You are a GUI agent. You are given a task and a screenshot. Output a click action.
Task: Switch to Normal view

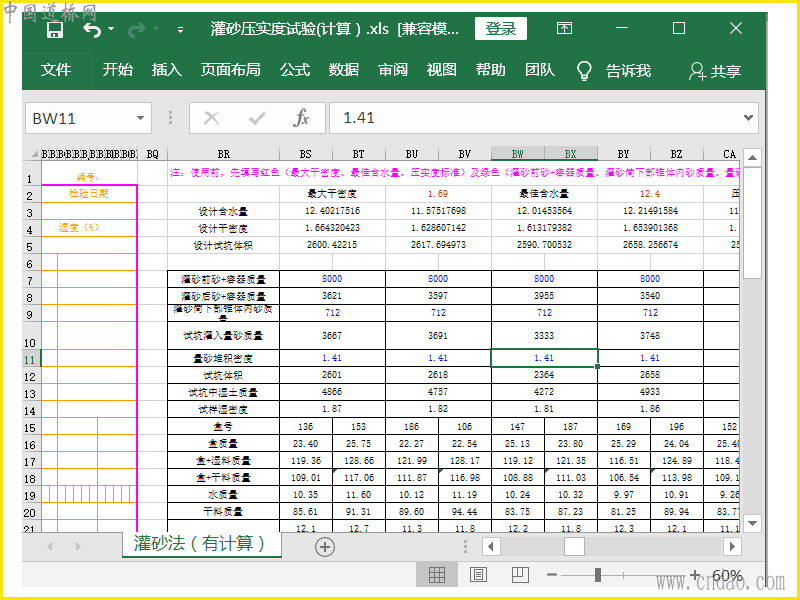coord(437,575)
